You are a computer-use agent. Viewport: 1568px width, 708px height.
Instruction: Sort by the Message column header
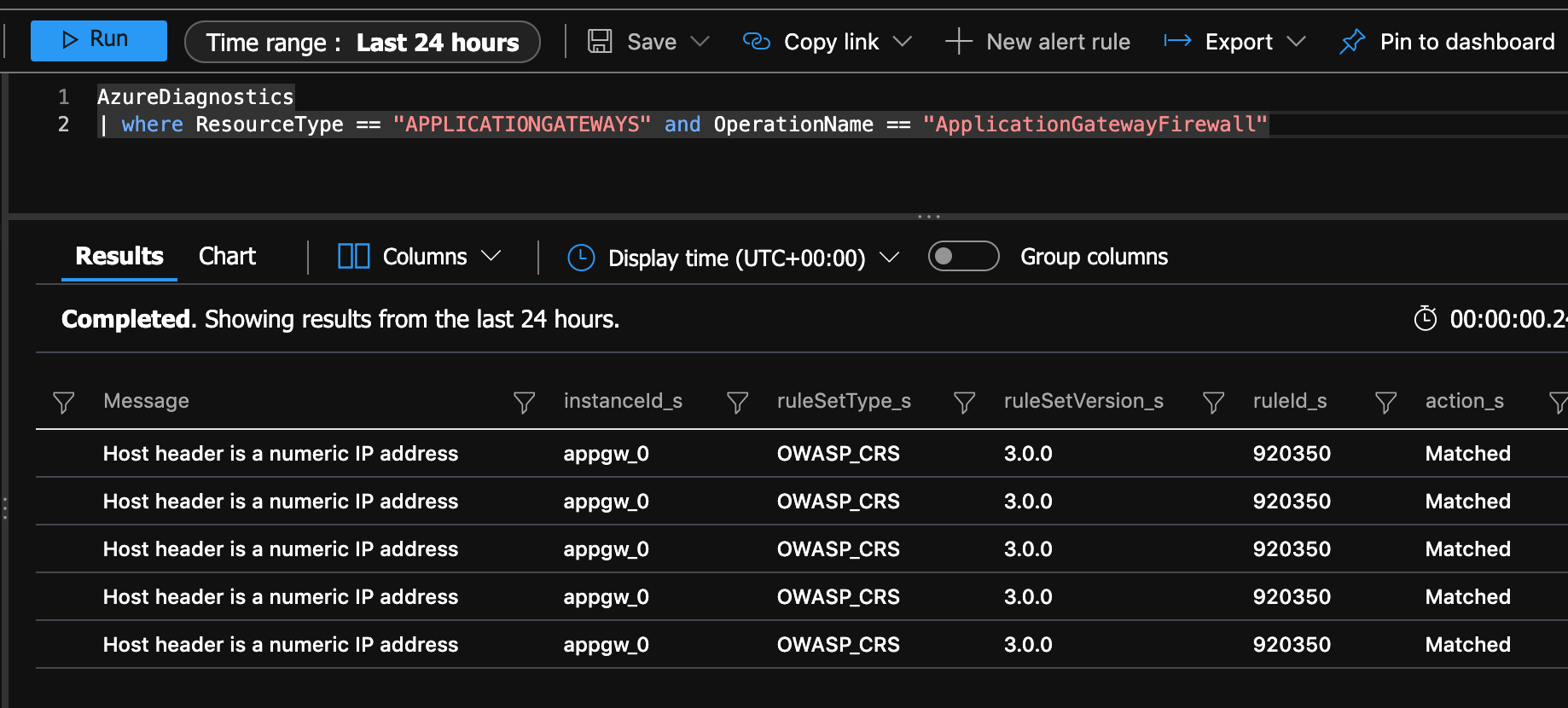[146, 401]
